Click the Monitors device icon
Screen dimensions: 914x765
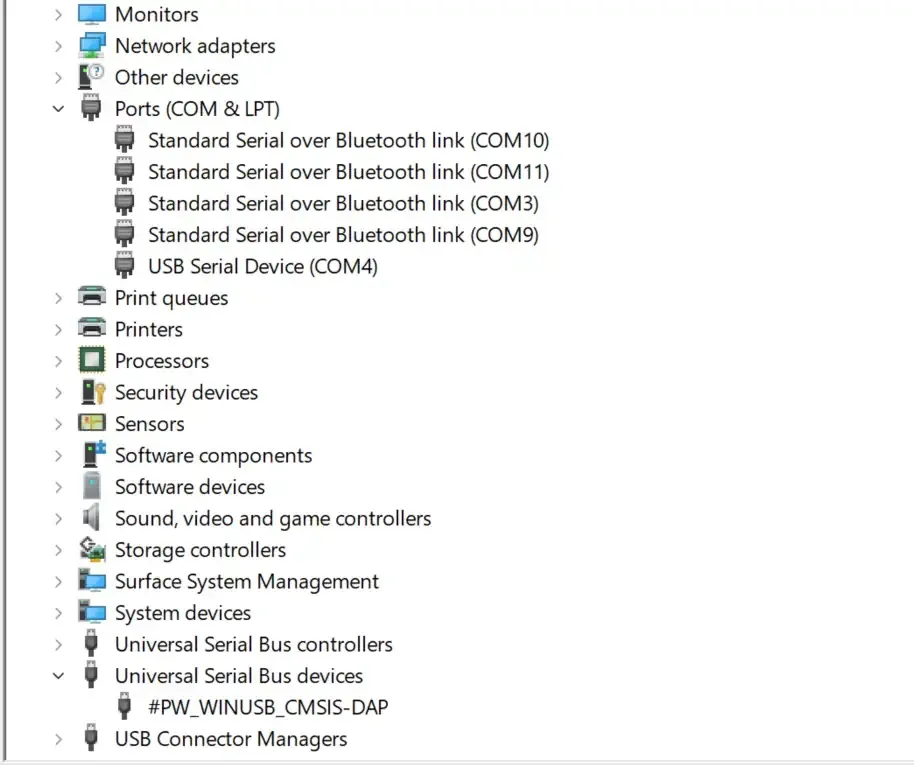92,15
